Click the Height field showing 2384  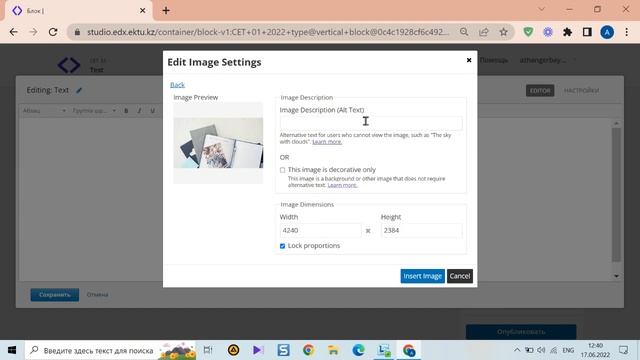421,230
